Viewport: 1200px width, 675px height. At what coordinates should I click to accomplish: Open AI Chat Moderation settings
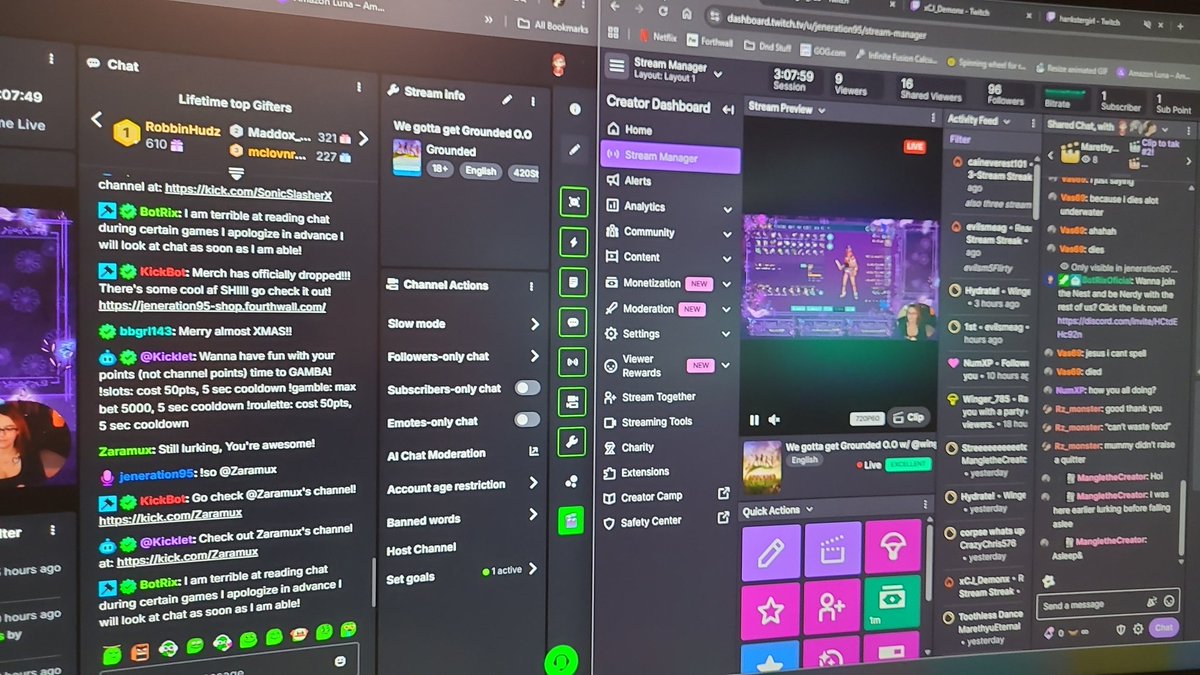462,454
